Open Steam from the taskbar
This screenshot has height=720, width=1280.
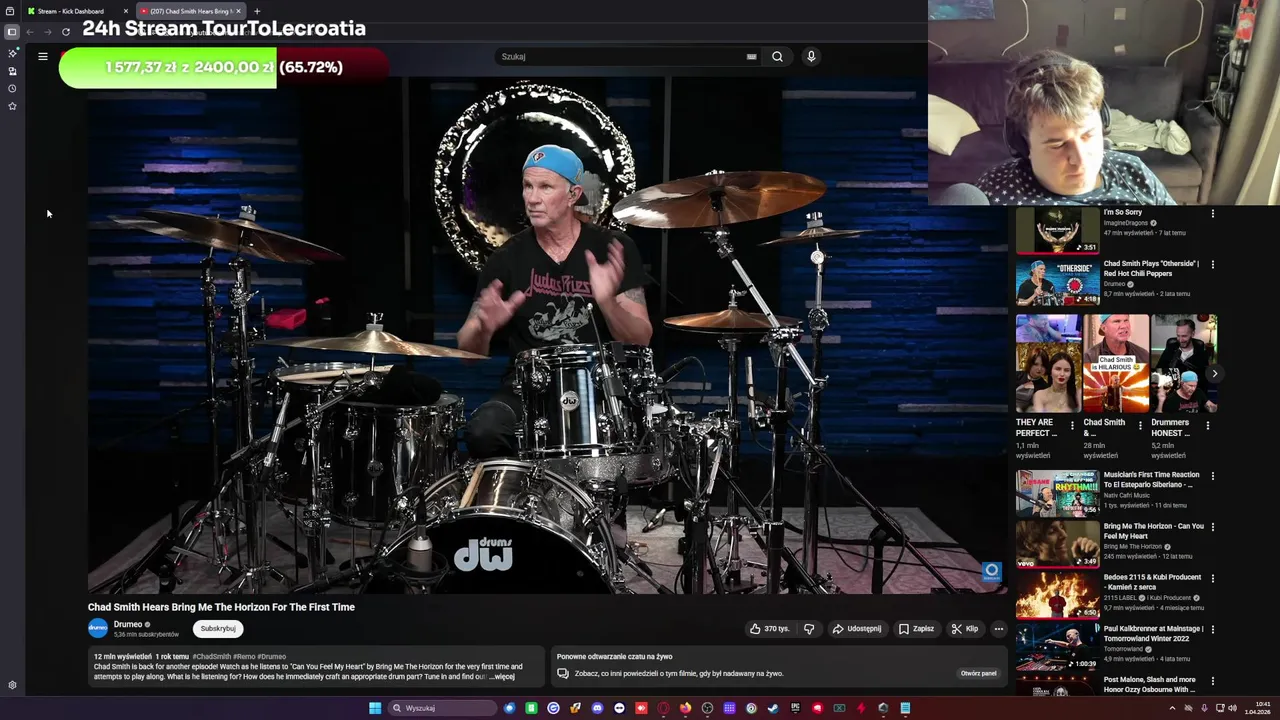pos(773,708)
